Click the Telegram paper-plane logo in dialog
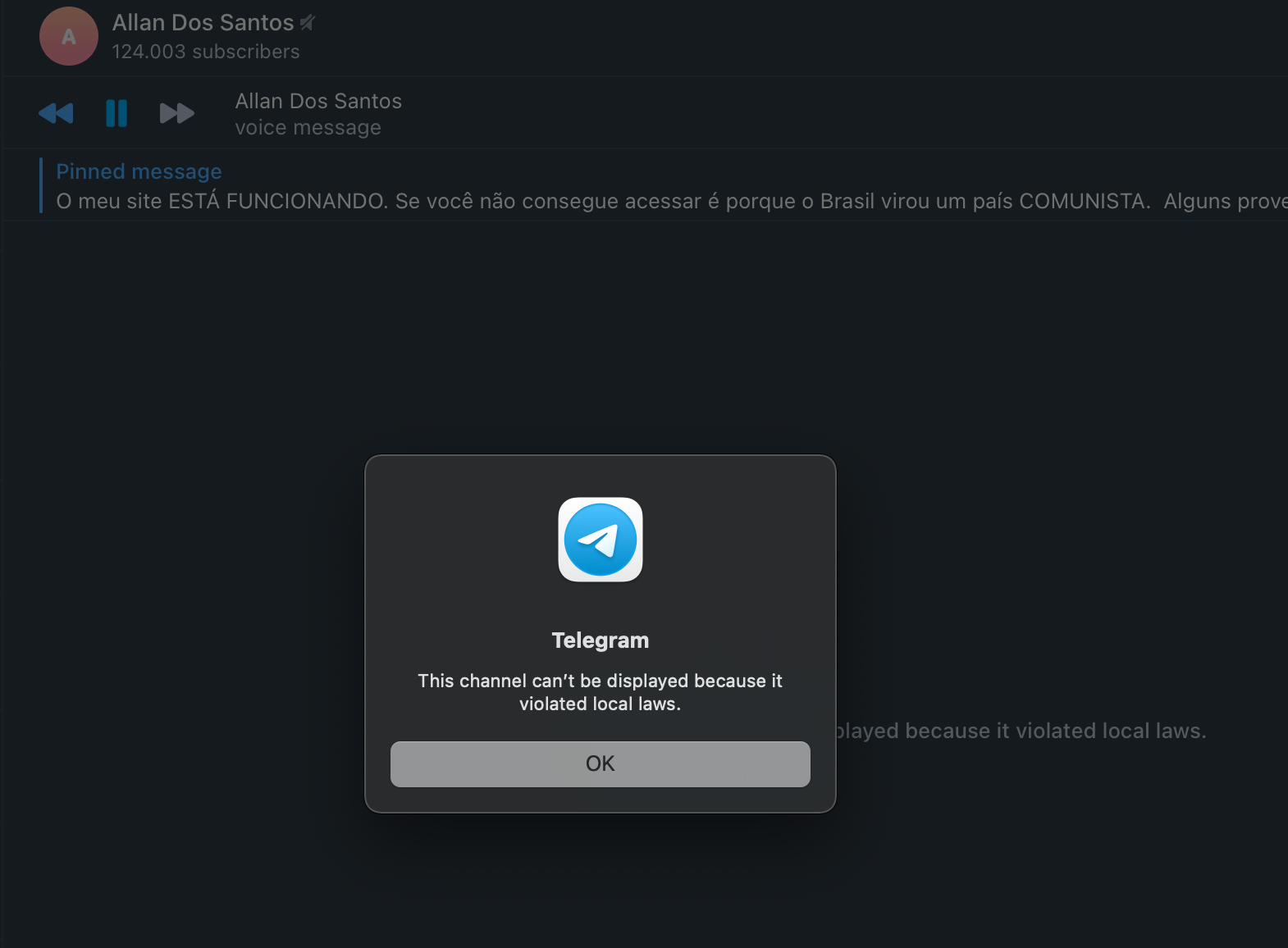The image size is (1288, 948). point(601,540)
